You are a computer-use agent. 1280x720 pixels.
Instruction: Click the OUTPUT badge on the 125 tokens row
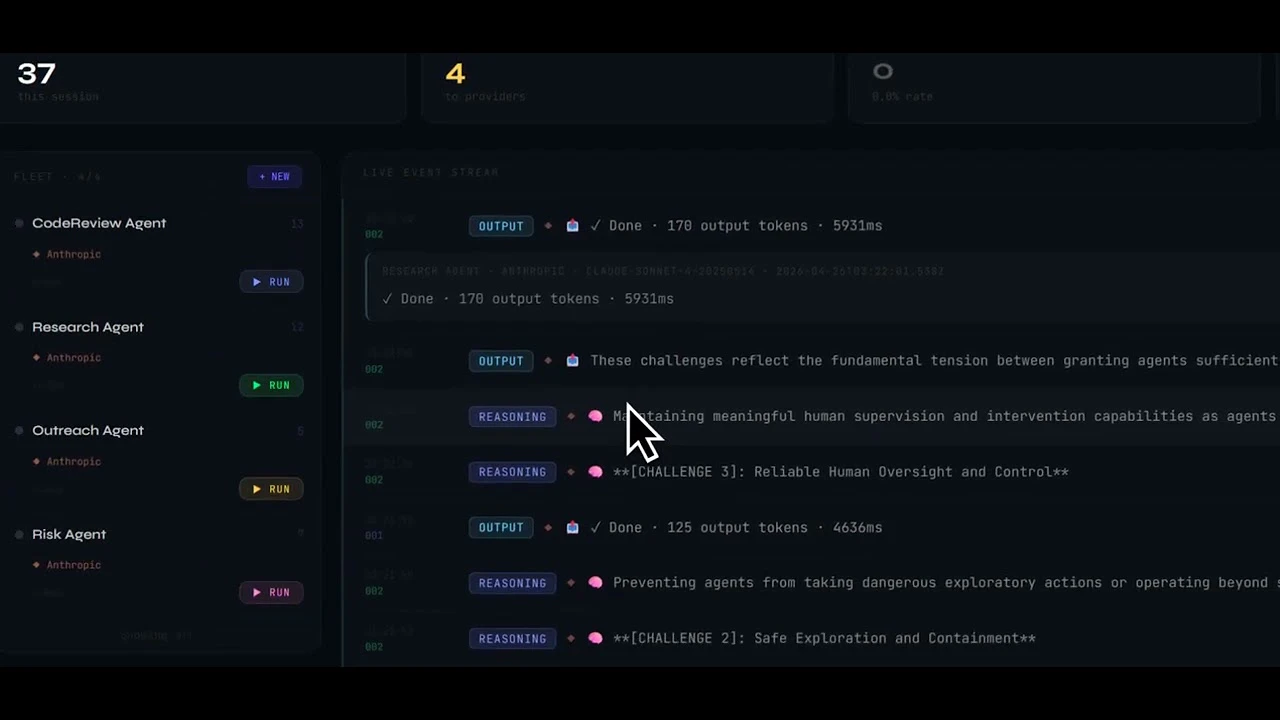tap(501, 527)
